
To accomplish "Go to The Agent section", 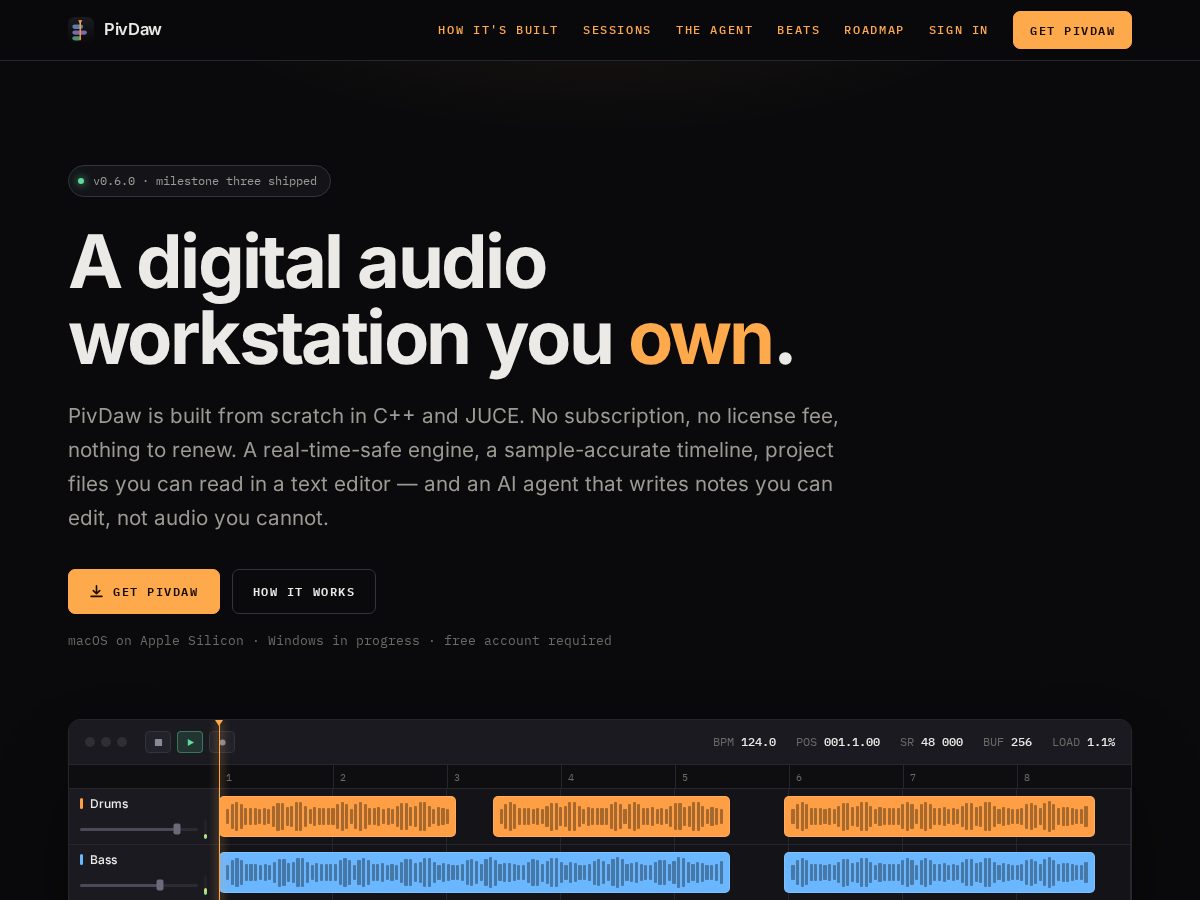I will coord(714,30).
